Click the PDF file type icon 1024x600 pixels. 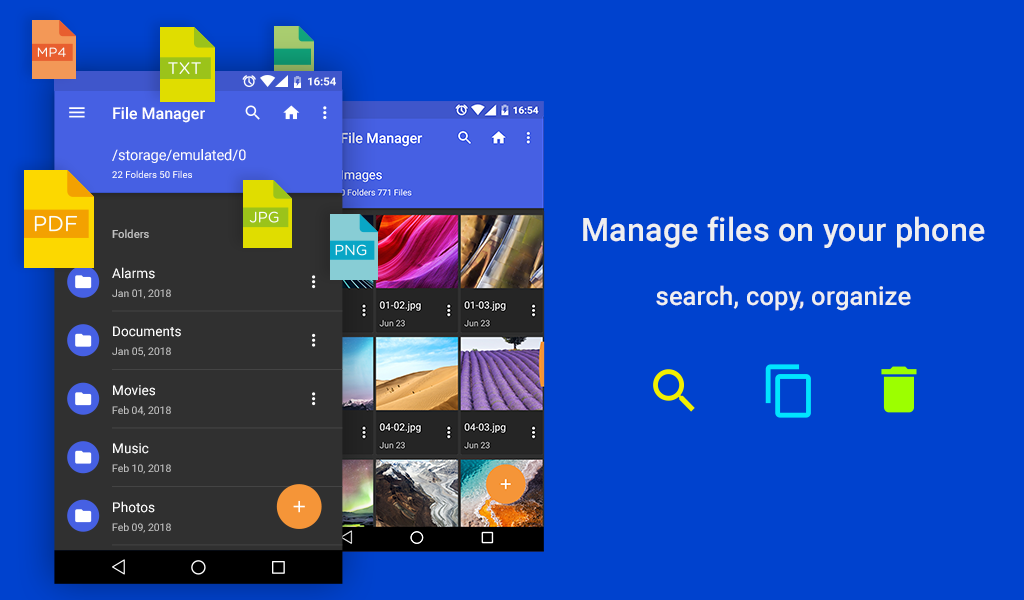click(x=59, y=219)
